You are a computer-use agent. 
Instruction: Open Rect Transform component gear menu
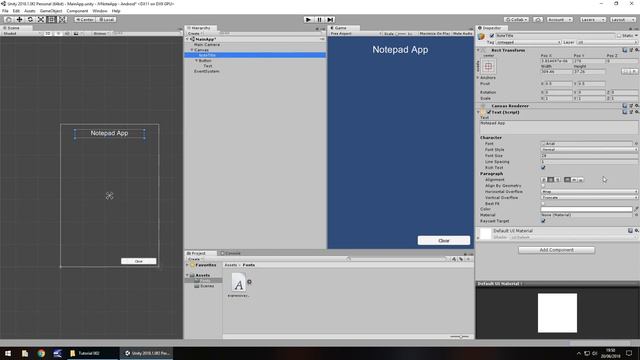[x=636, y=50]
